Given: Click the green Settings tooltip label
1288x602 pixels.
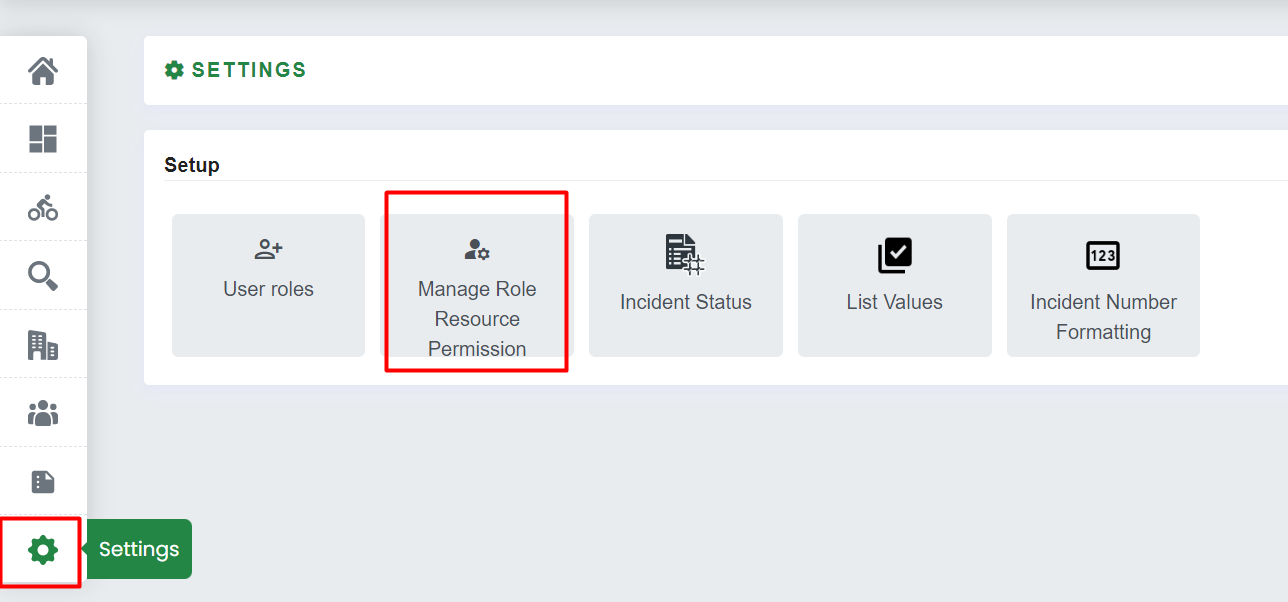Looking at the screenshot, I should click(x=139, y=549).
